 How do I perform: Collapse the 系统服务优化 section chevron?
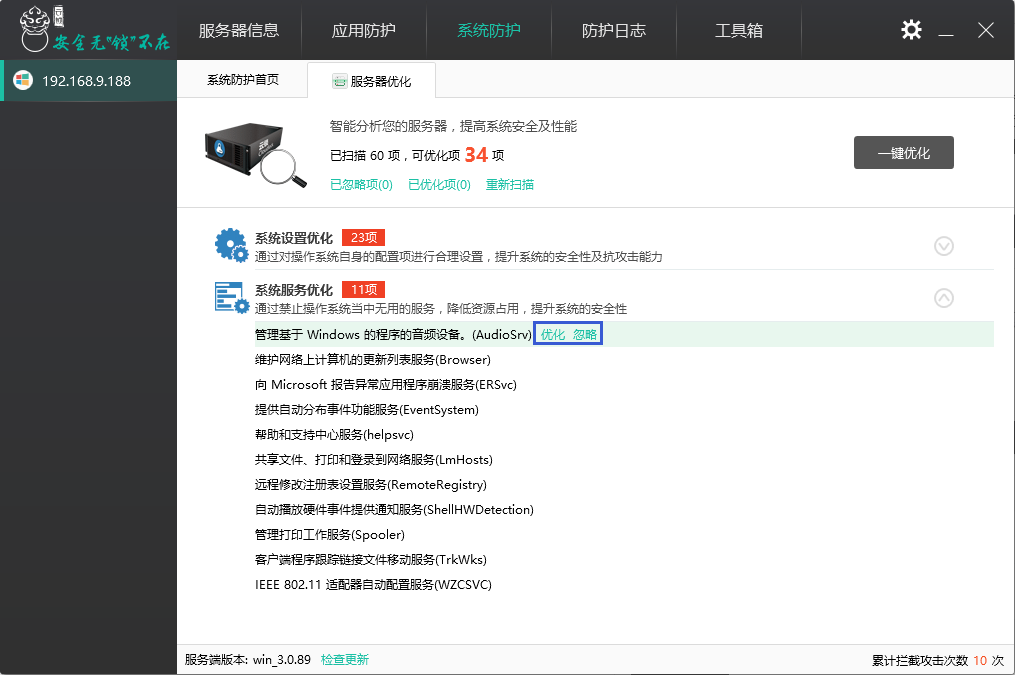click(943, 297)
